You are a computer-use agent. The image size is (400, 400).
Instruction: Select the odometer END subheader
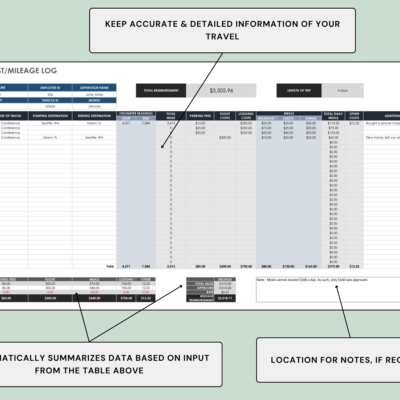coord(146,118)
